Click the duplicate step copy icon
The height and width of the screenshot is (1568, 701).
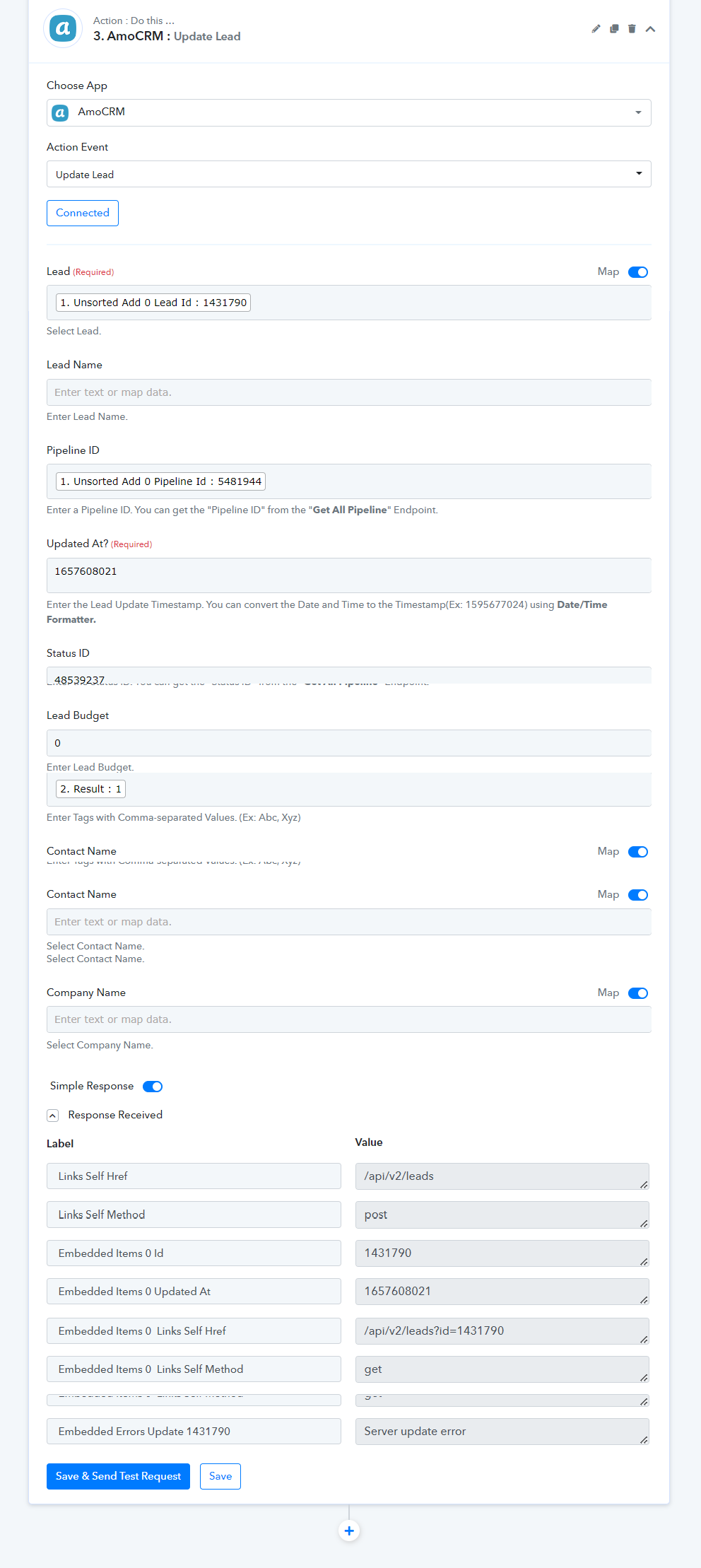pos(614,29)
